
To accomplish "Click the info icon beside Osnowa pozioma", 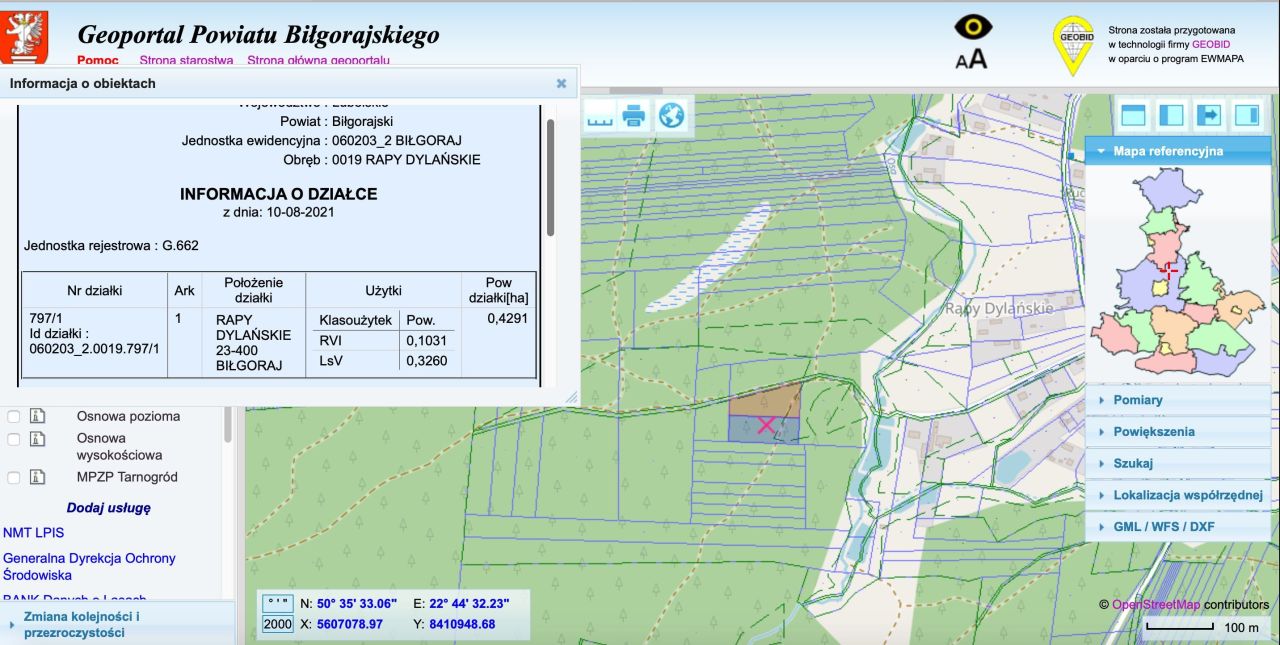I will coord(38,416).
